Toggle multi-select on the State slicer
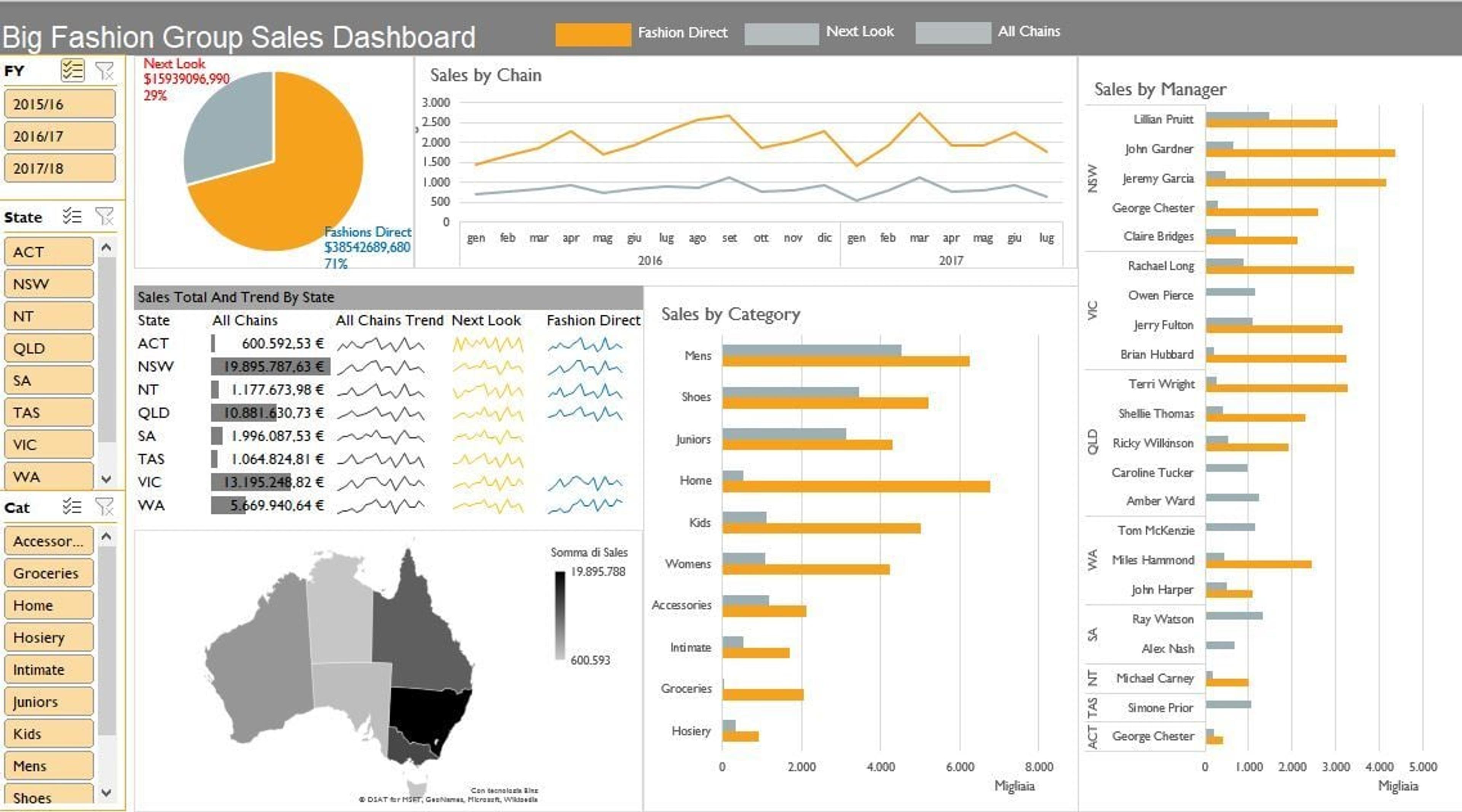Screen dimensions: 1462x812 [x=73, y=217]
